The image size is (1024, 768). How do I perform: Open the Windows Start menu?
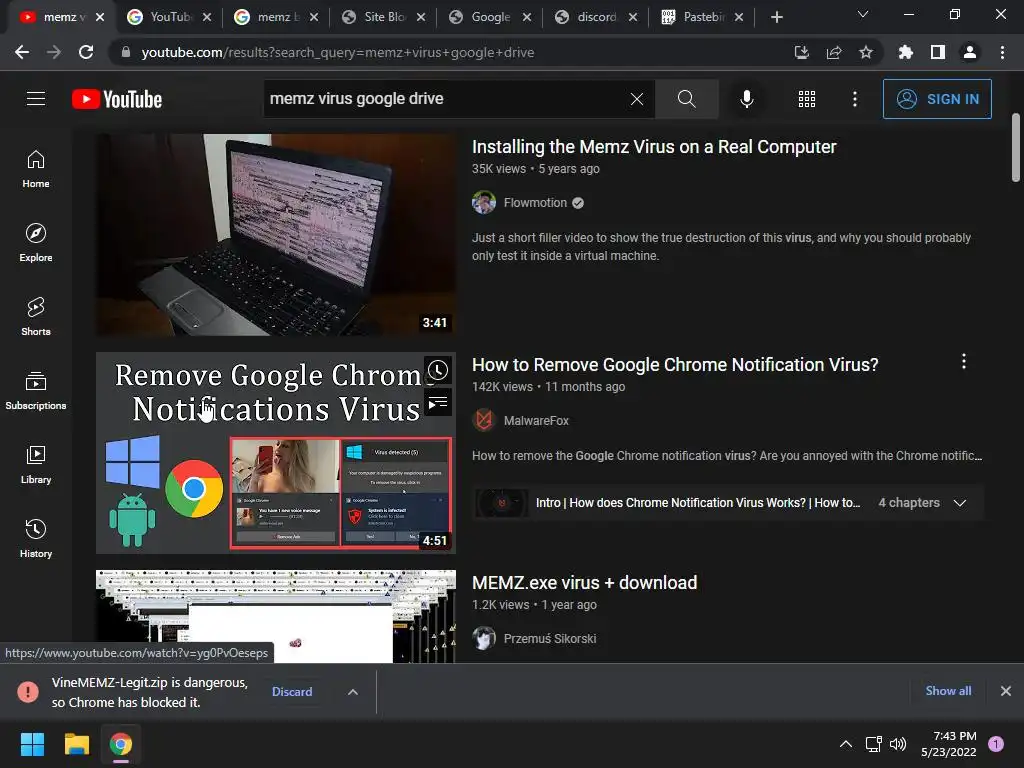(32, 744)
